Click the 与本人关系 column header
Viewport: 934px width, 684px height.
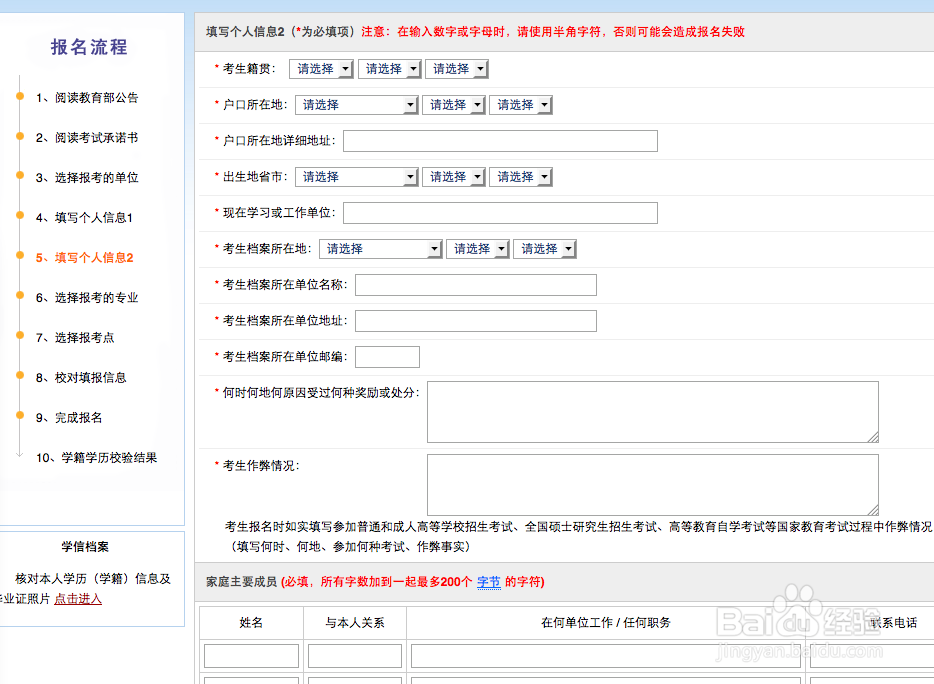coord(355,623)
